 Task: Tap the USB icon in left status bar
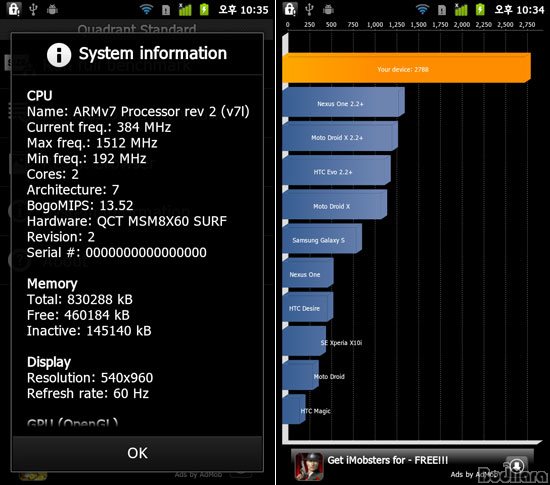(33, 9)
